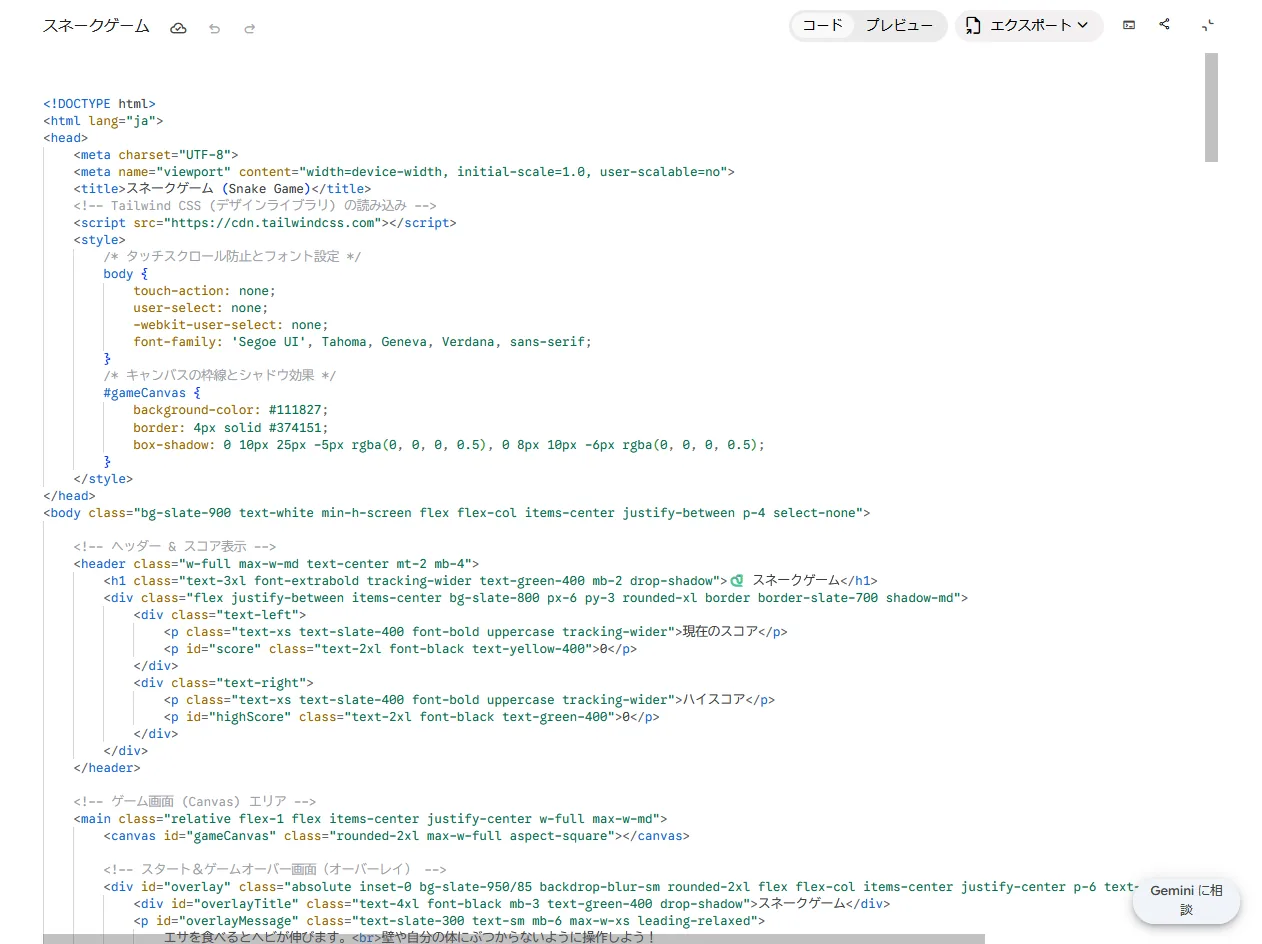This screenshot has height=944, width=1262.
Task: Click the div id="overlayTitle" line
Action: [x=512, y=903]
